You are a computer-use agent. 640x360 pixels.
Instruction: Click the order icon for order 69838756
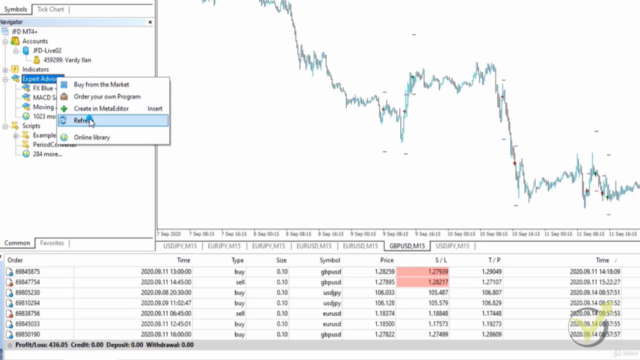pos(9,314)
